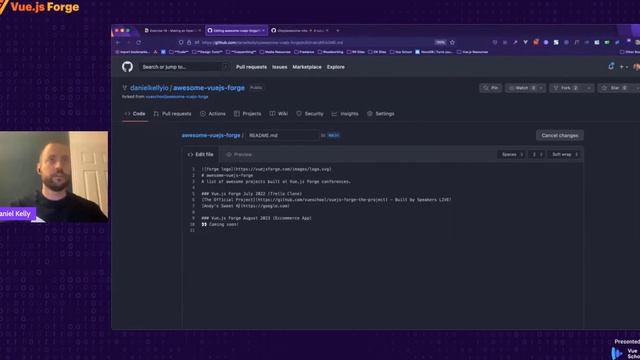640x360 pixels.
Task: Click the danielkellyio owner link
Action: pyautogui.click(x=149, y=88)
